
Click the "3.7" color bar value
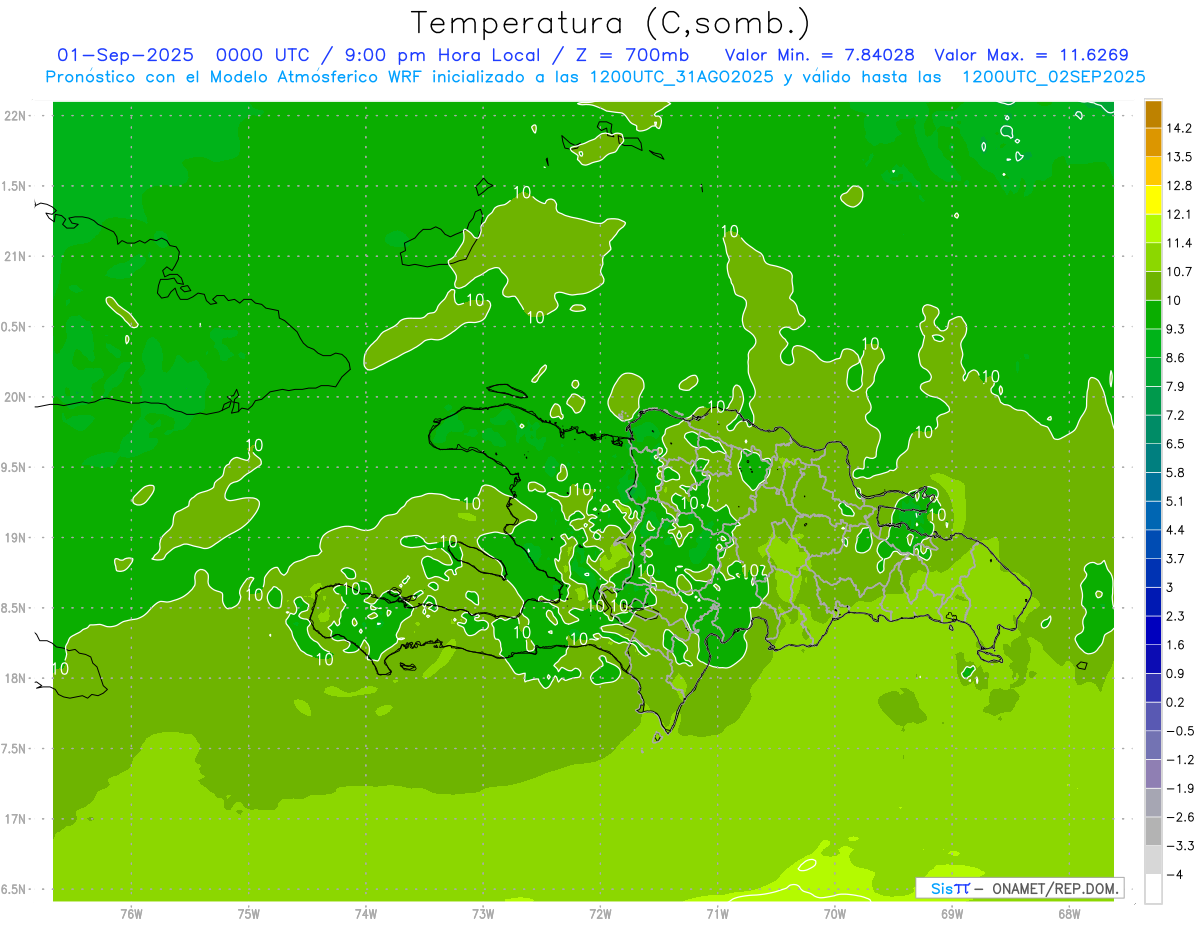(1176, 559)
